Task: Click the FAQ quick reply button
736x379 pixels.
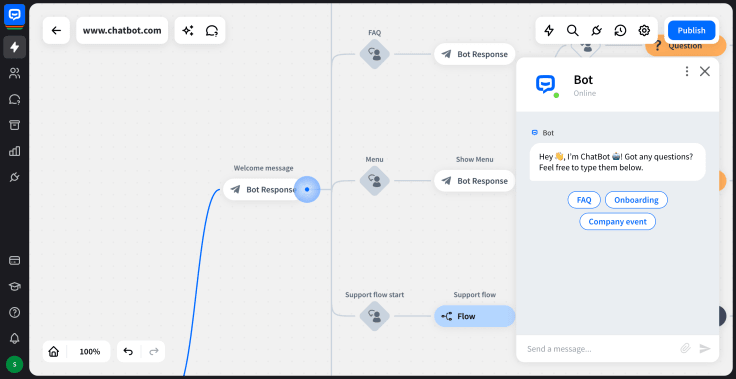Action: 584,200
